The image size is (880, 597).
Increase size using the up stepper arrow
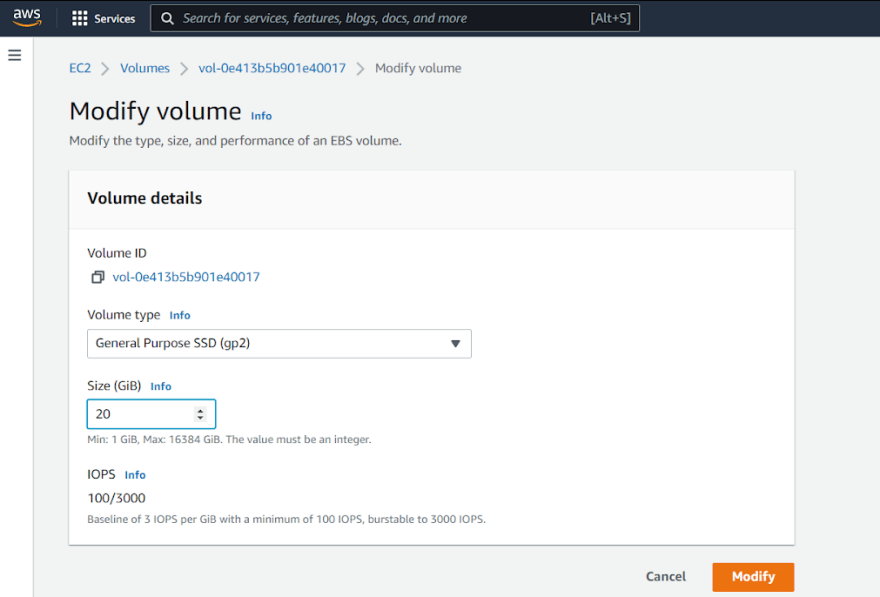[200, 410]
